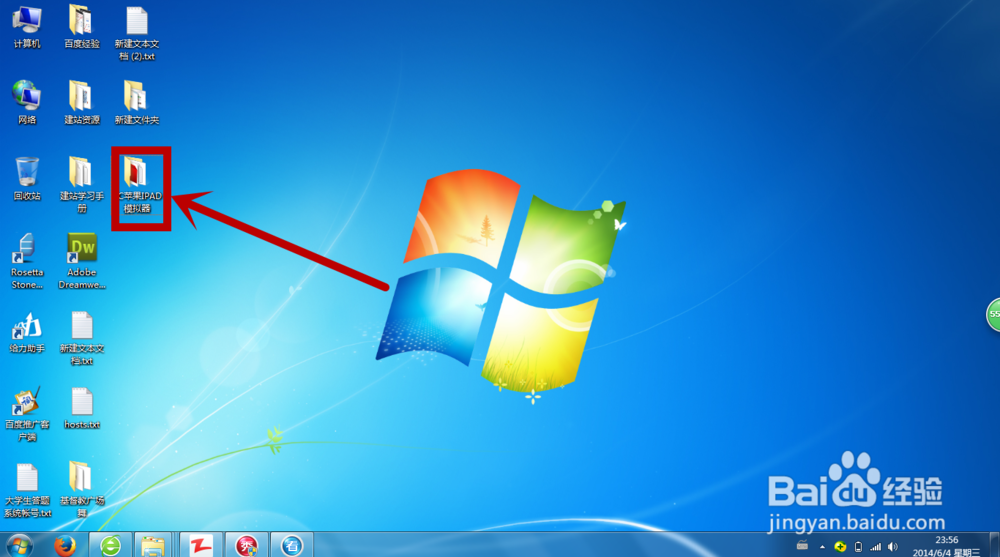
Task: Select the 给力助手 shortcut icon
Action: tap(27, 332)
